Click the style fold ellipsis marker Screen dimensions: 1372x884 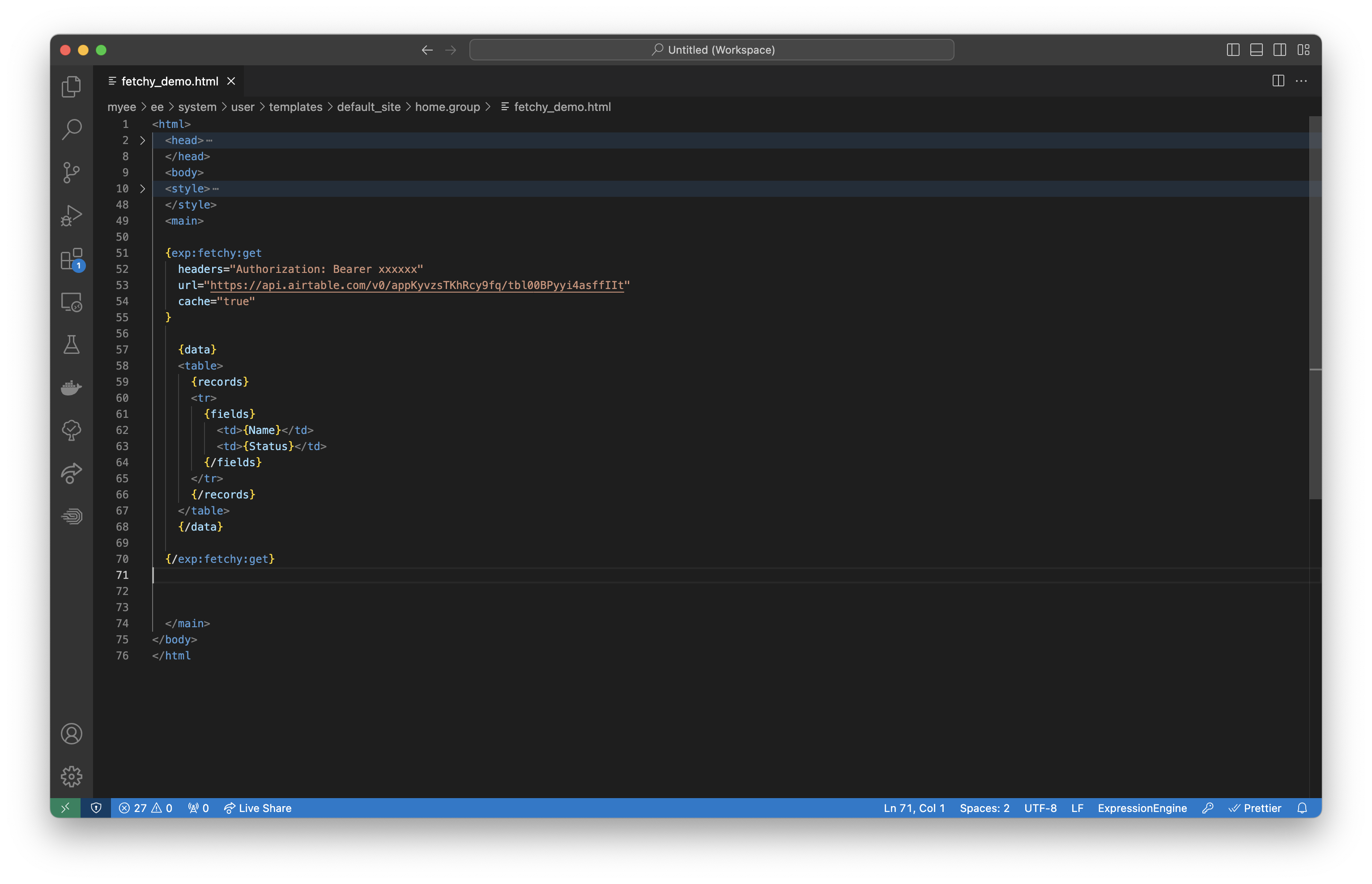(216, 189)
